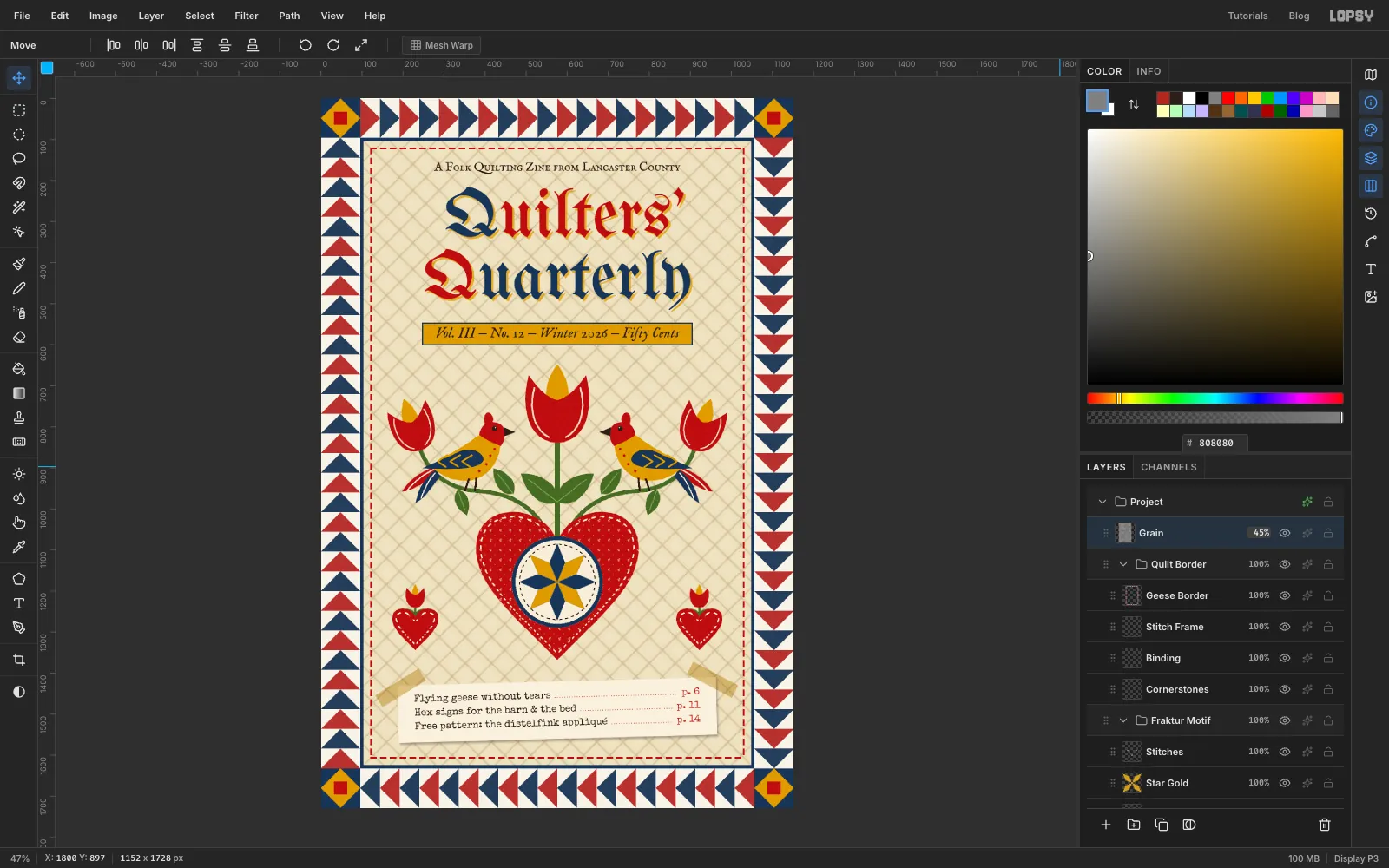Open the Blog link
The height and width of the screenshot is (868, 1389).
[x=1299, y=16]
